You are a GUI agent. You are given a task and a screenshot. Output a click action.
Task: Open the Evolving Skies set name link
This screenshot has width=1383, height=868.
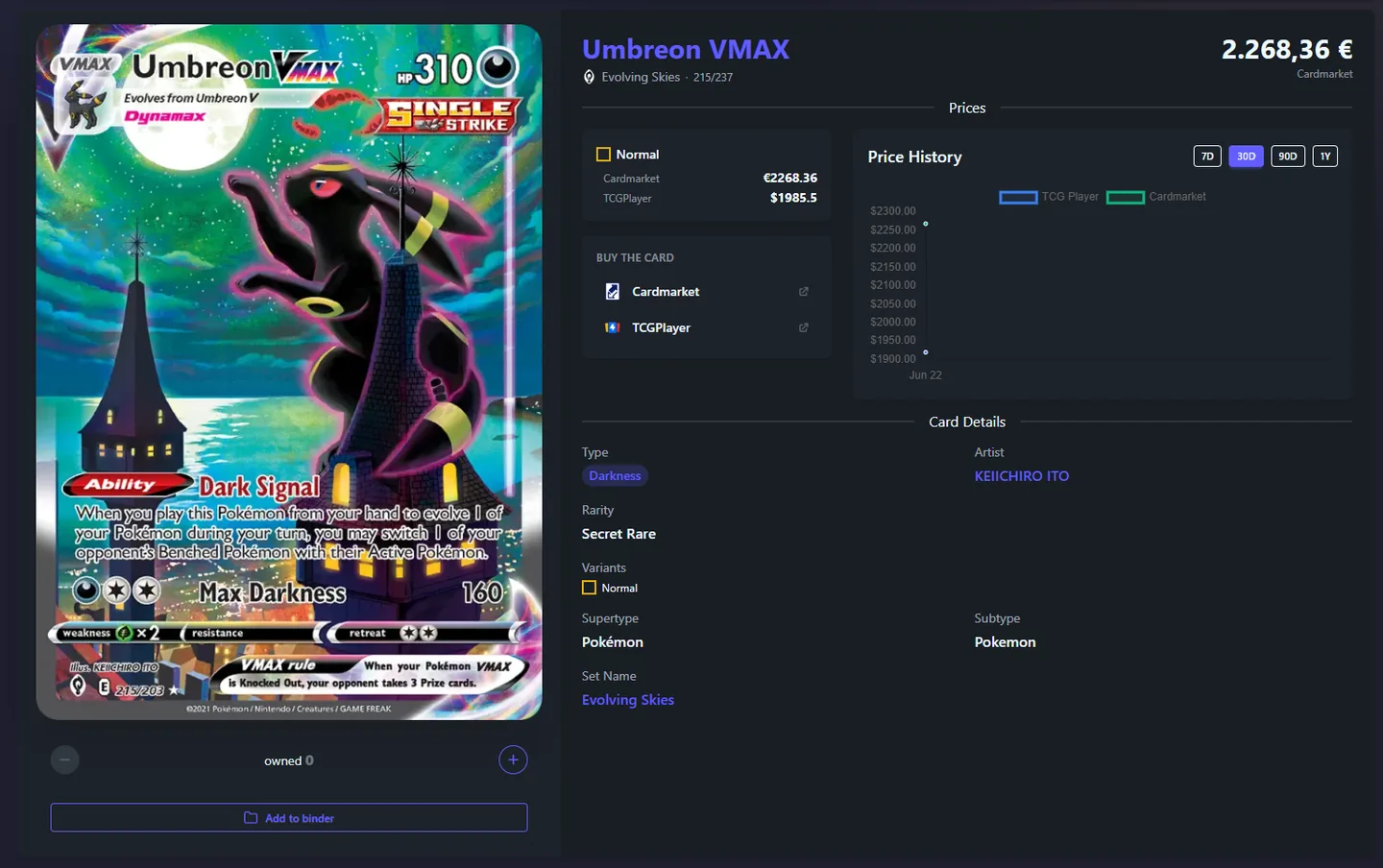(x=627, y=700)
